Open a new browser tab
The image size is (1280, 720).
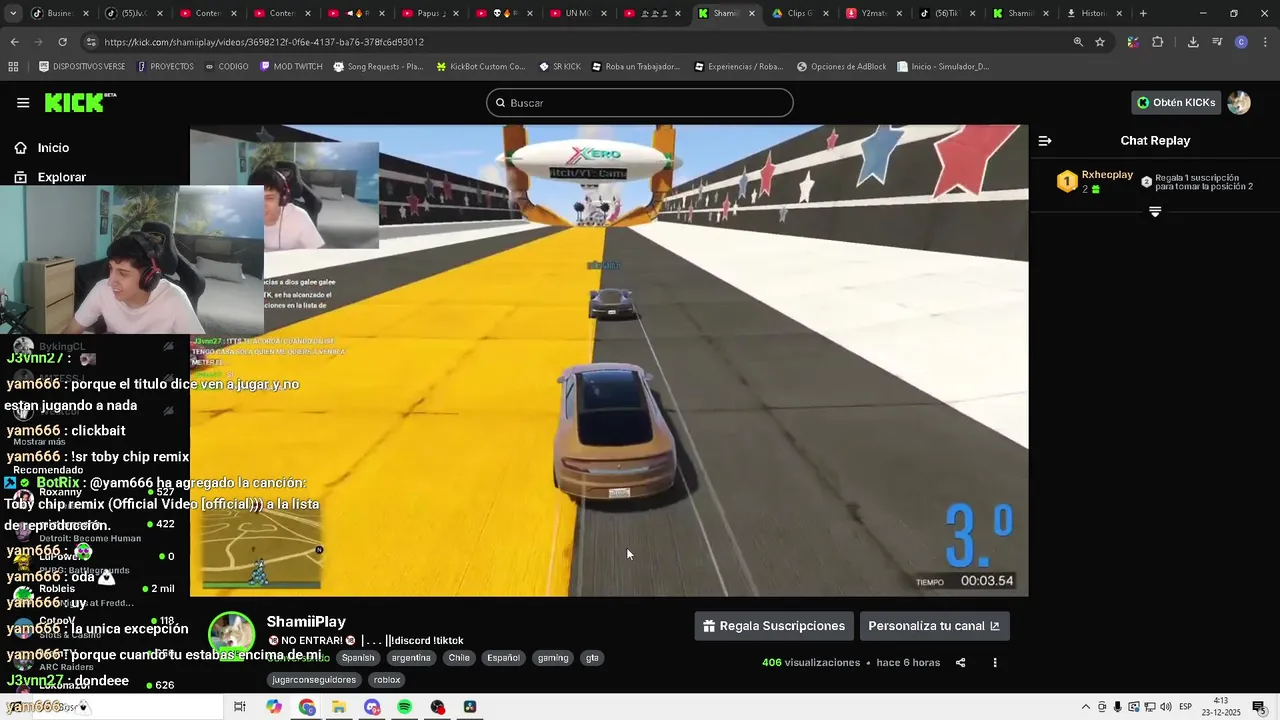point(1143,14)
